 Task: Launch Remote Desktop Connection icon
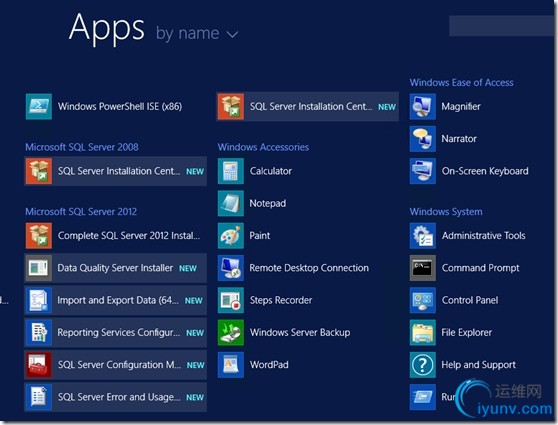coord(231,268)
